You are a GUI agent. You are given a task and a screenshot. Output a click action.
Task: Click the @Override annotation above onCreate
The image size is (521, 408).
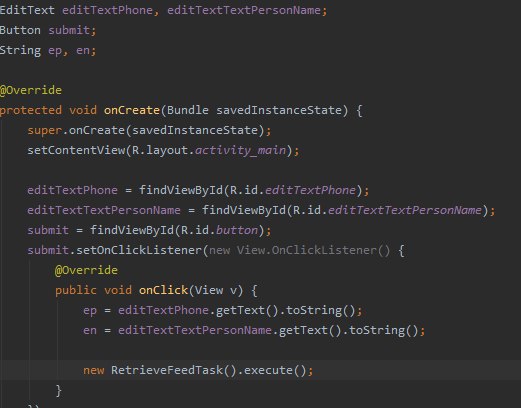pos(31,90)
